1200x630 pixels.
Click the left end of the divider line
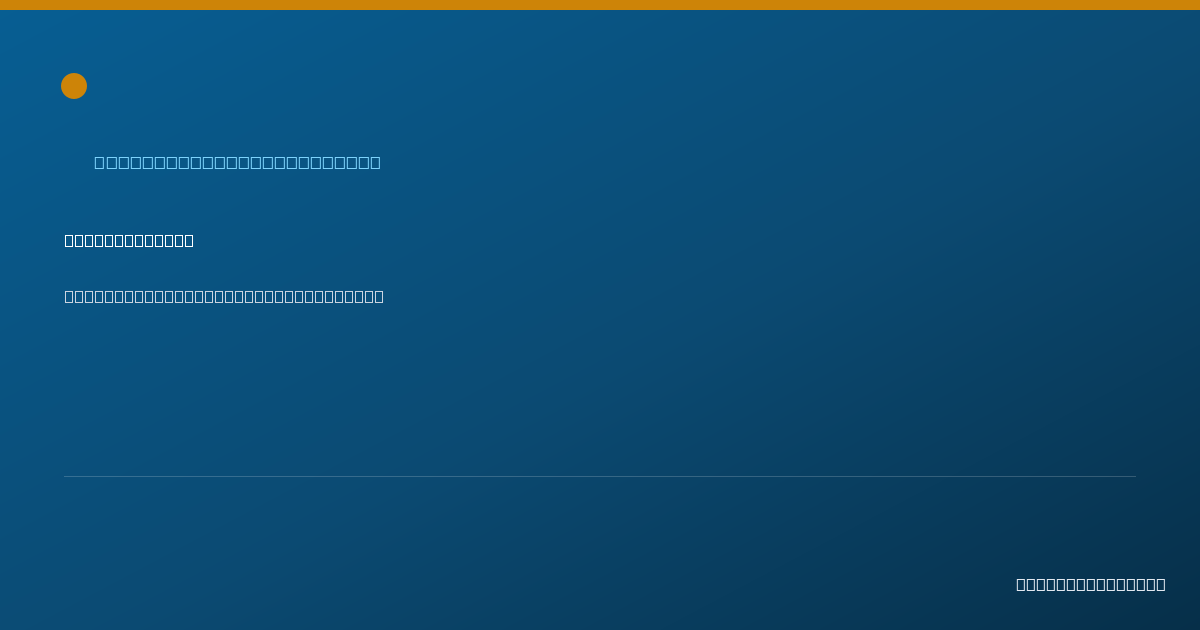pyautogui.click(x=66, y=476)
